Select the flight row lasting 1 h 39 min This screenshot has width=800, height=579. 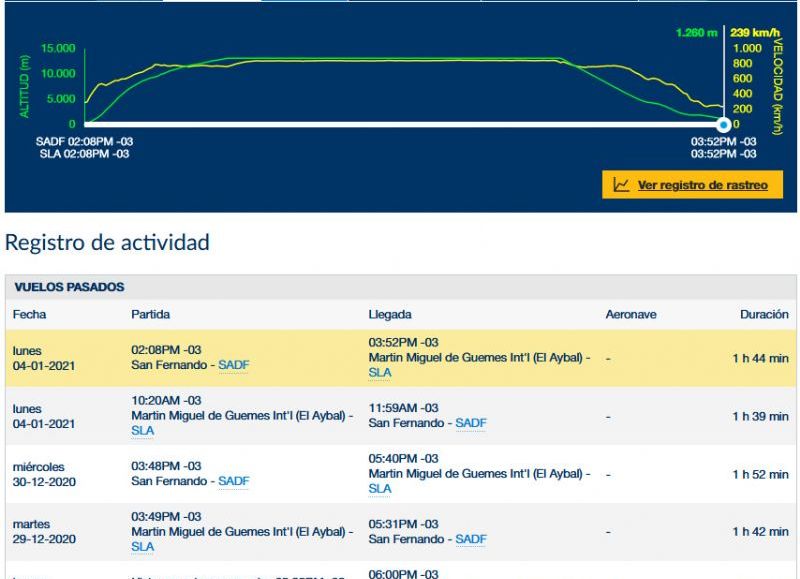pyautogui.click(x=401, y=416)
